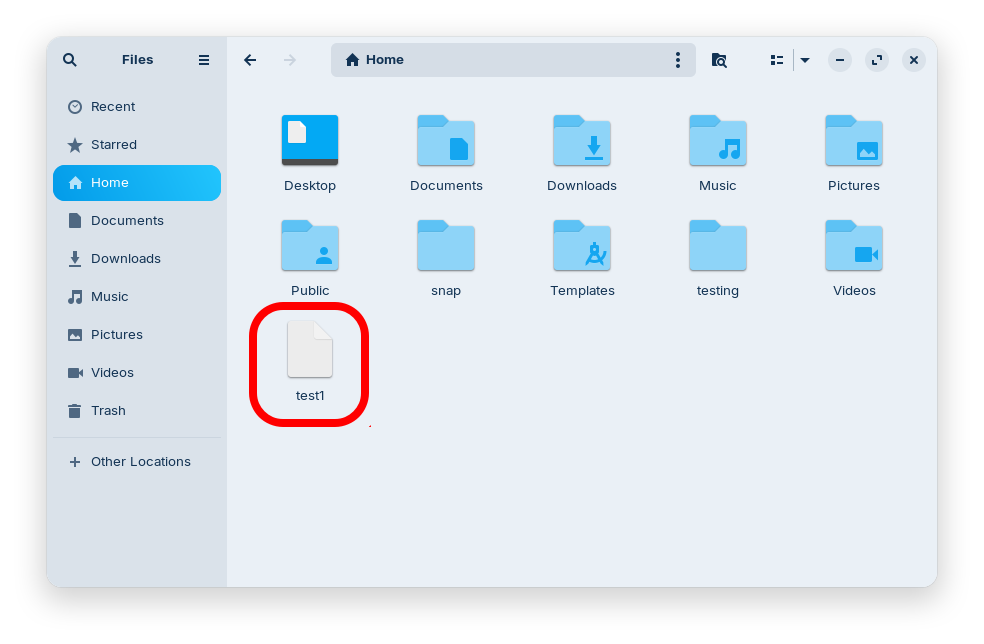Select the Desktop folder icon
984x644 pixels.
310,140
